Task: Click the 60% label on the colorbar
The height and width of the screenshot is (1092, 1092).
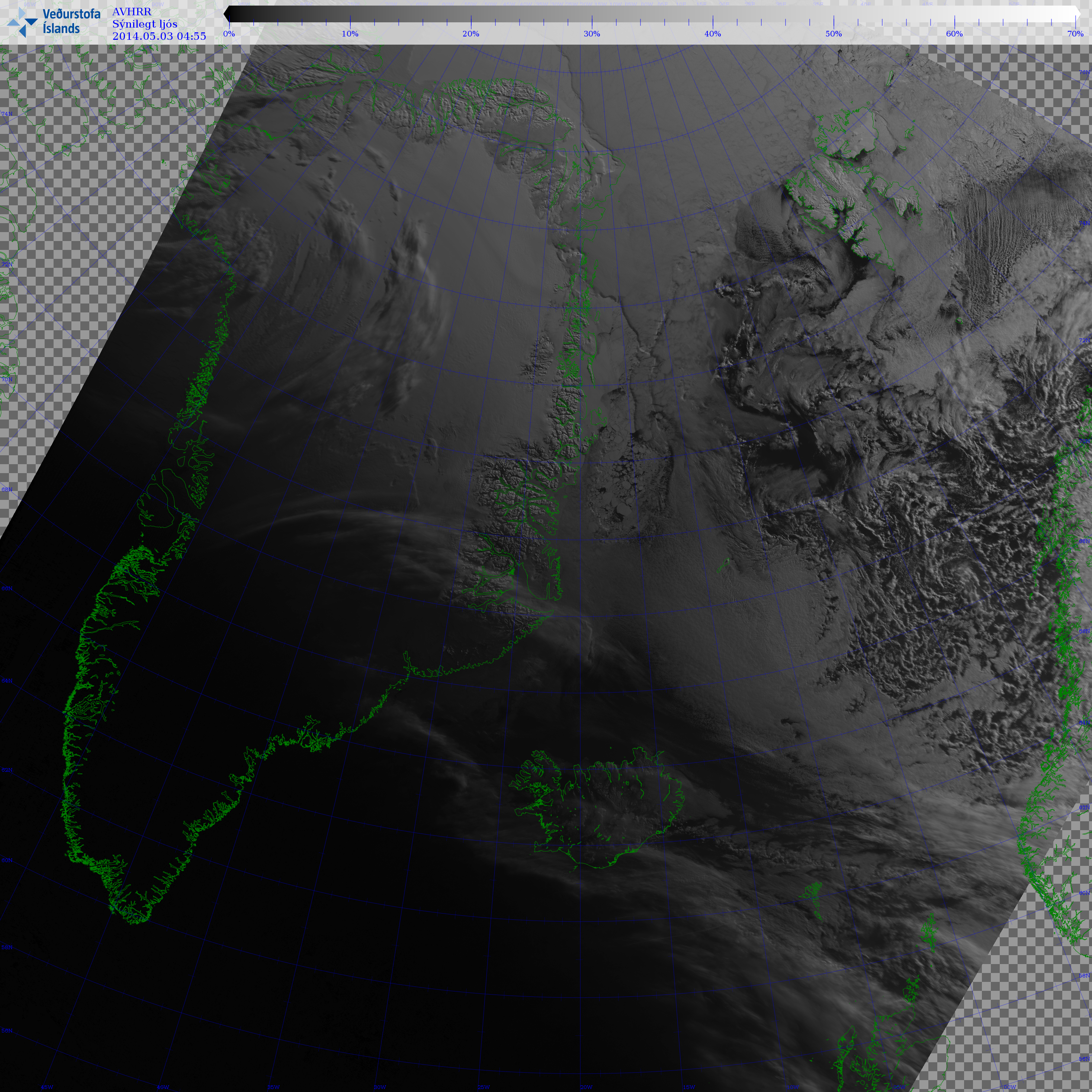Action: click(x=954, y=34)
